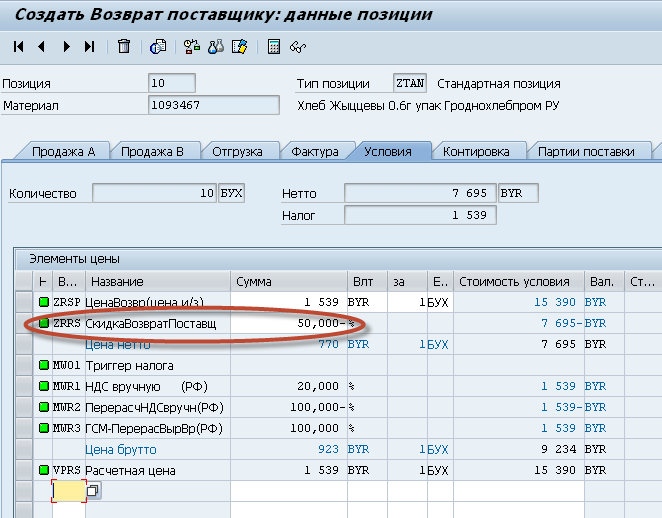The height and width of the screenshot is (518, 662).
Task: Select row selector of ZRSP condition row
Action: click(x=24, y=302)
